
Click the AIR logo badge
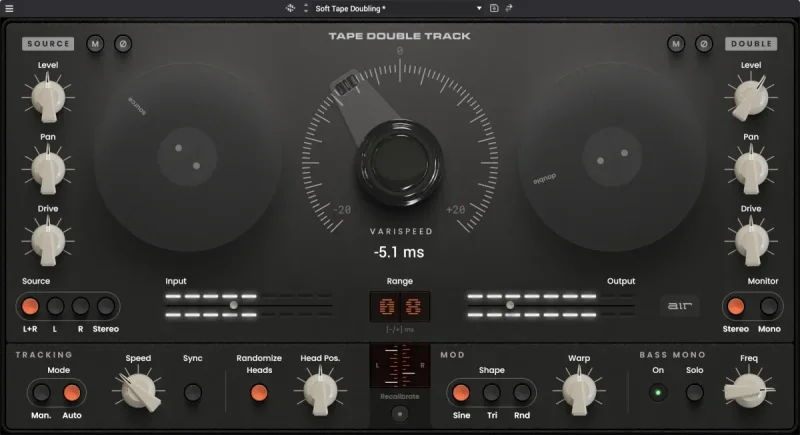680,306
